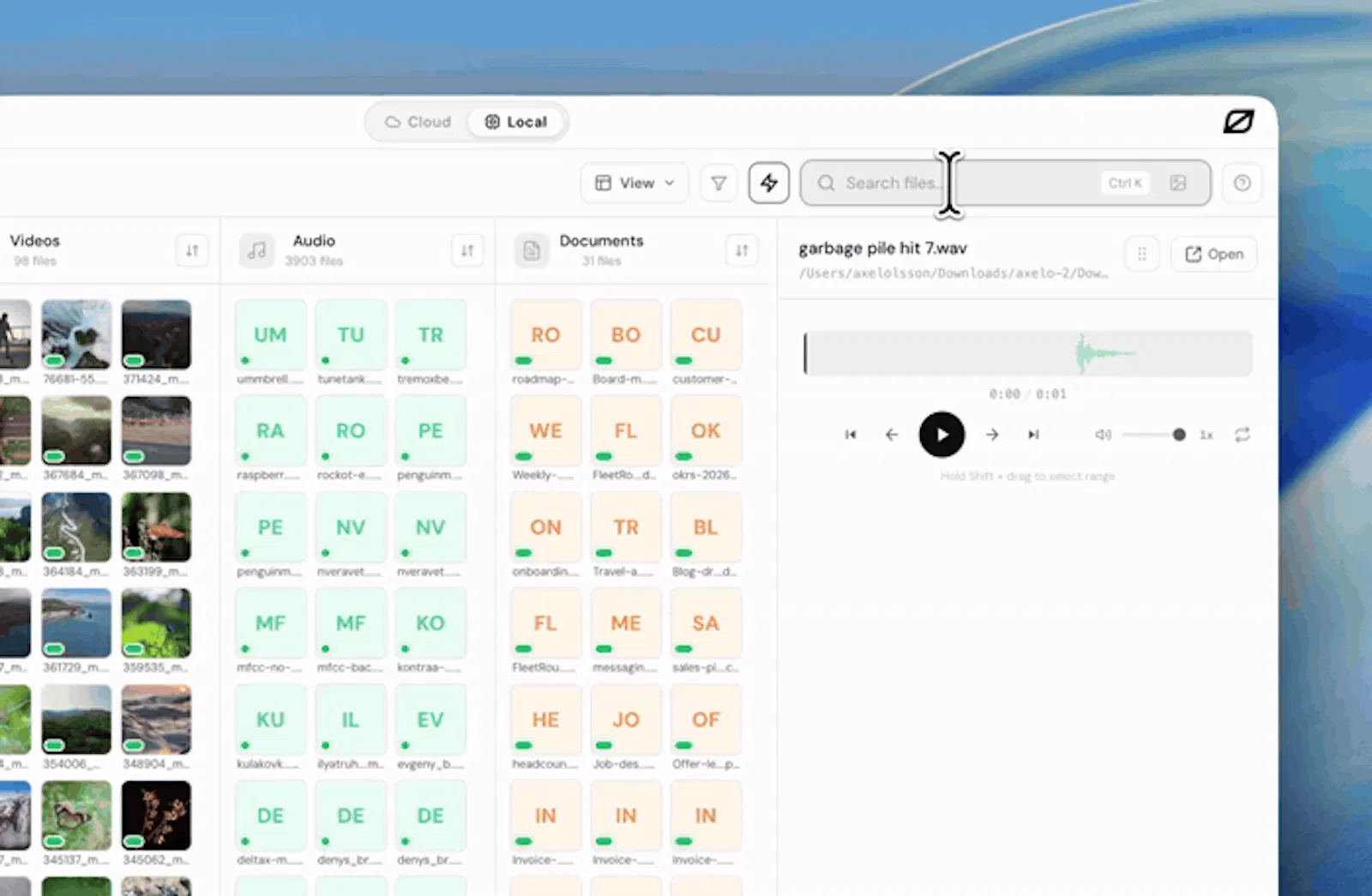Select video thumbnail 367098_m
The width and height of the screenshot is (1372, 896).
click(x=156, y=430)
